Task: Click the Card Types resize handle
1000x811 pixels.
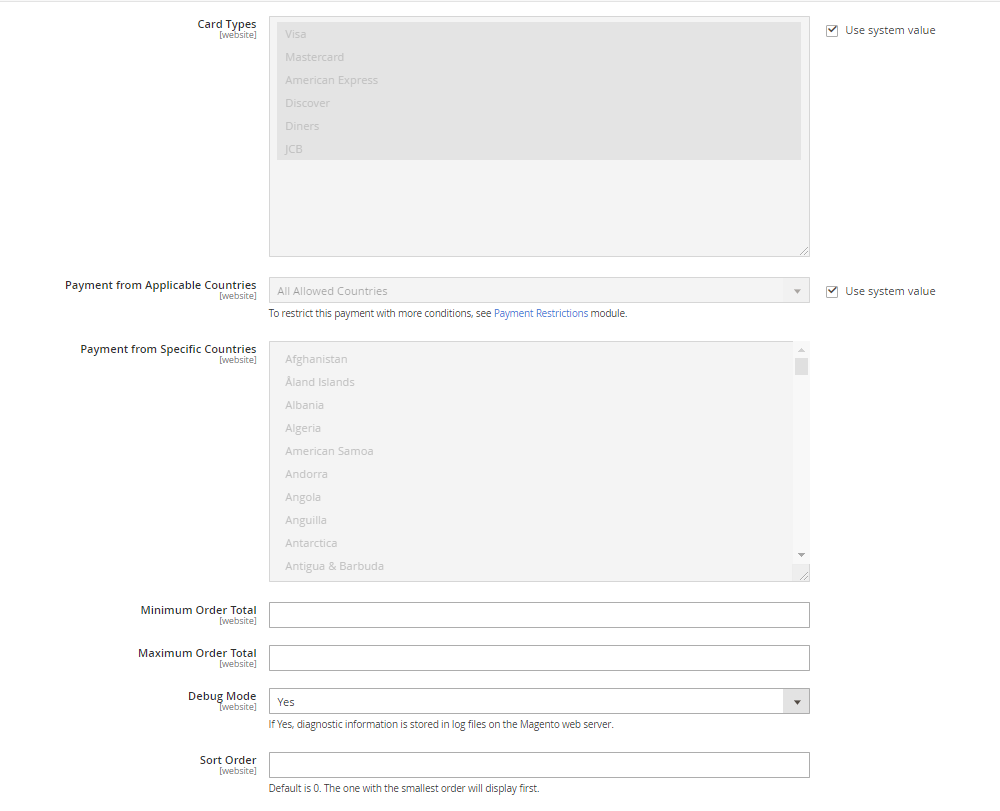Action: (x=804, y=251)
